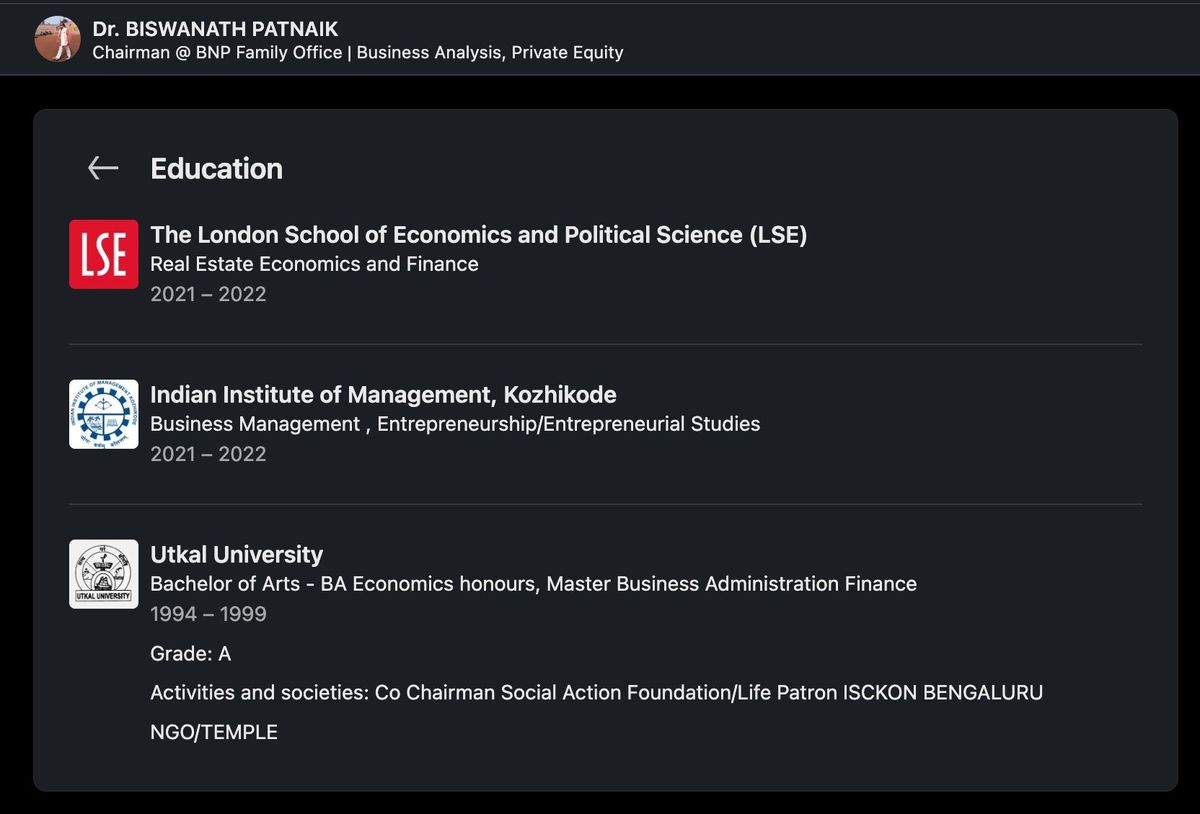This screenshot has width=1200, height=814.
Task: Click the Chairman @ BNP Family Office headline
Action: [355, 52]
